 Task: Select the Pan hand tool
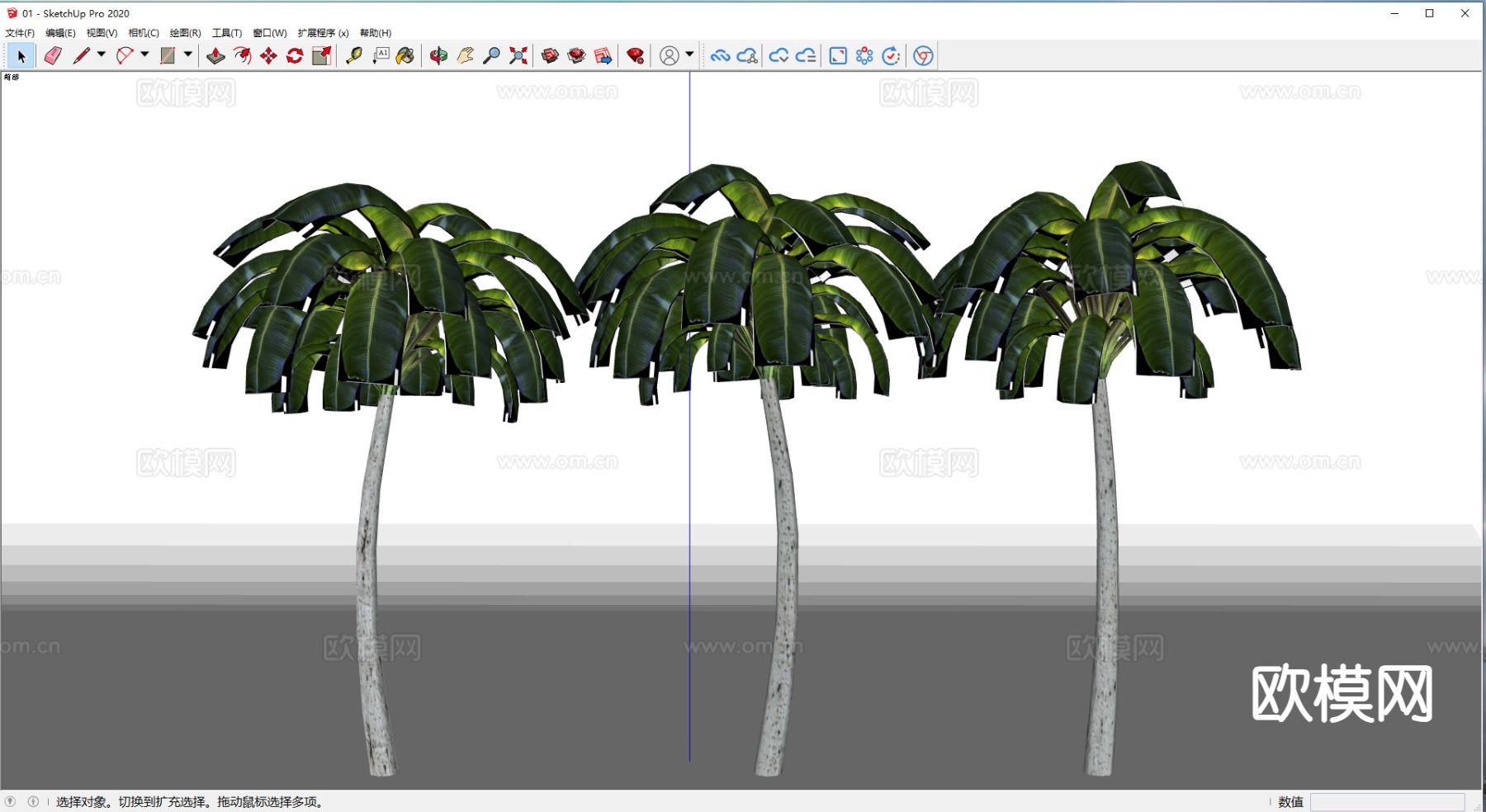click(x=465, y=56)
